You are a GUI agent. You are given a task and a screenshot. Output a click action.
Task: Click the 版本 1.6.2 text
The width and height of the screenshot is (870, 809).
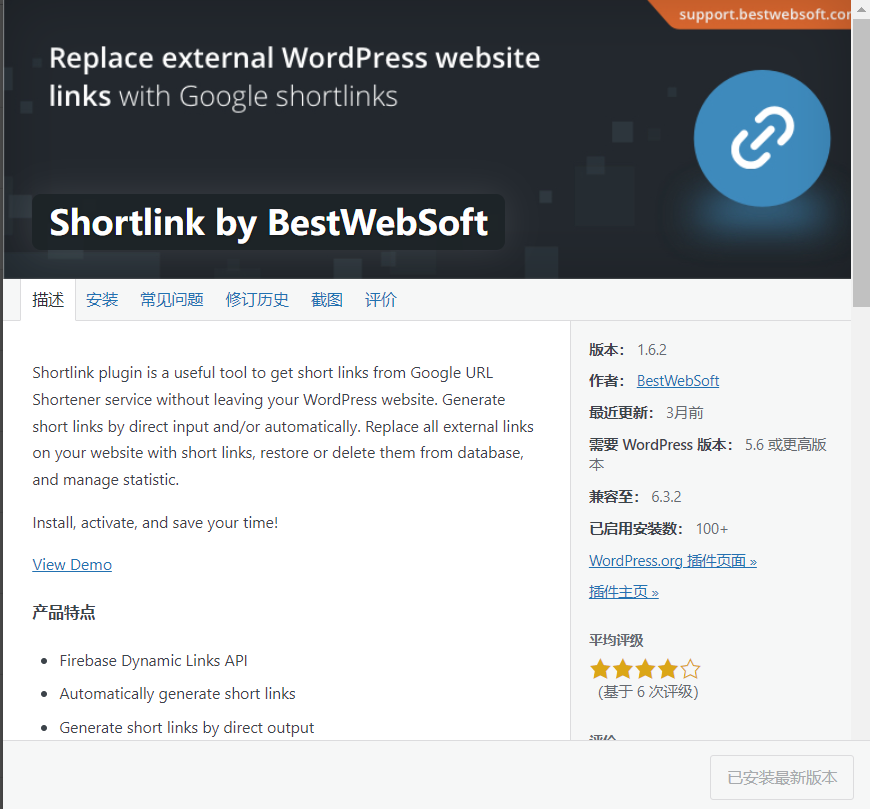point(628,350)
